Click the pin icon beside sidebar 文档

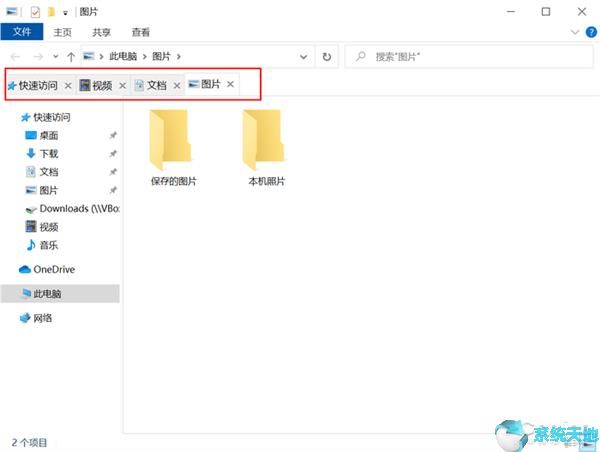113,172
